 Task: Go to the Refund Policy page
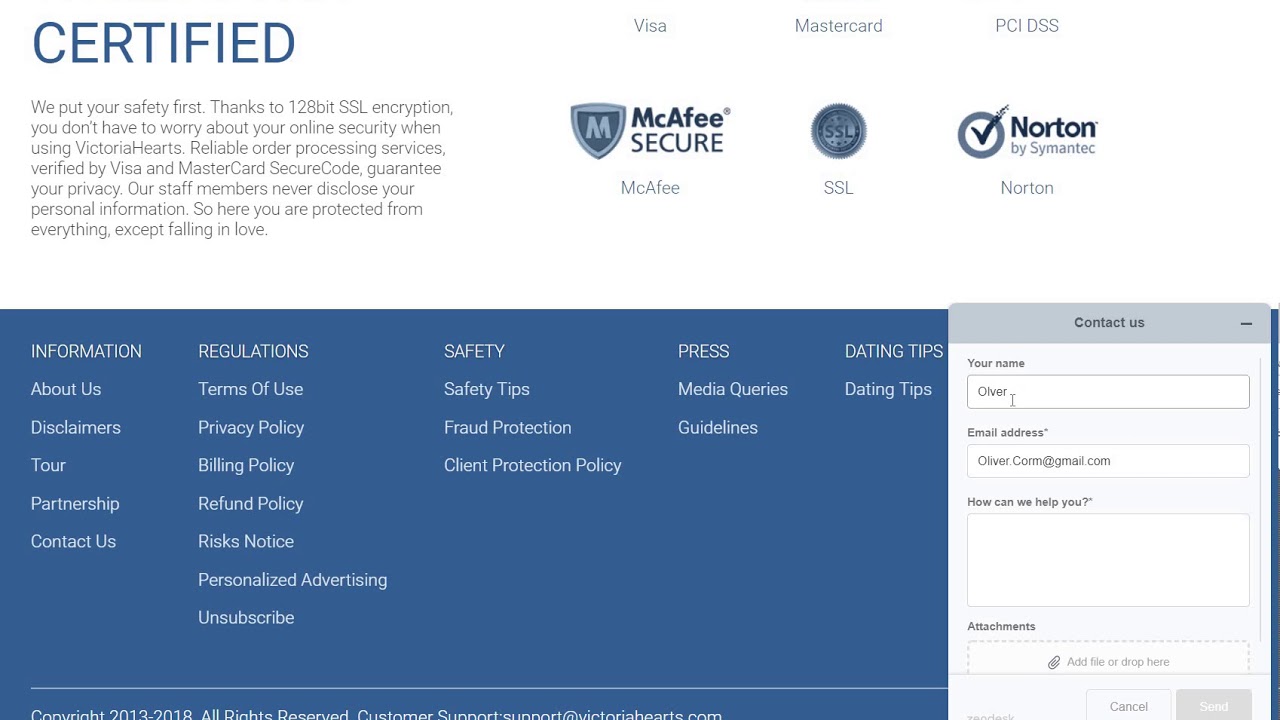pos(251,503)
